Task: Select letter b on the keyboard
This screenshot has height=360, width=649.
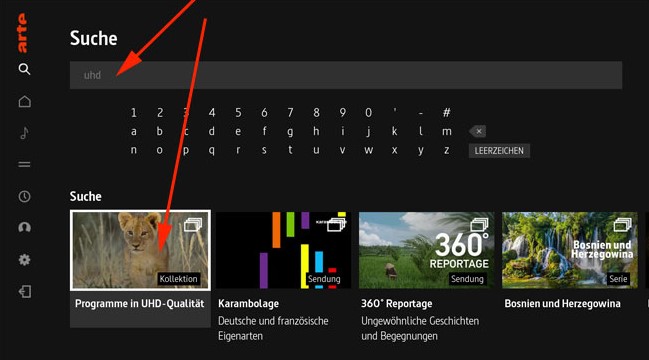Action: (160, 131)
